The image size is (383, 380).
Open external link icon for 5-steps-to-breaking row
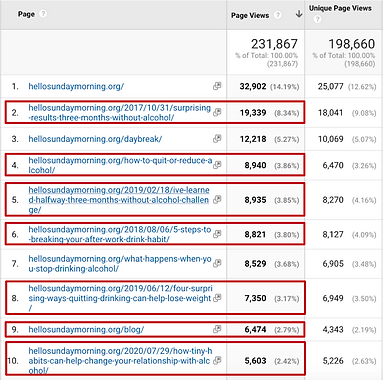[217, 234]
